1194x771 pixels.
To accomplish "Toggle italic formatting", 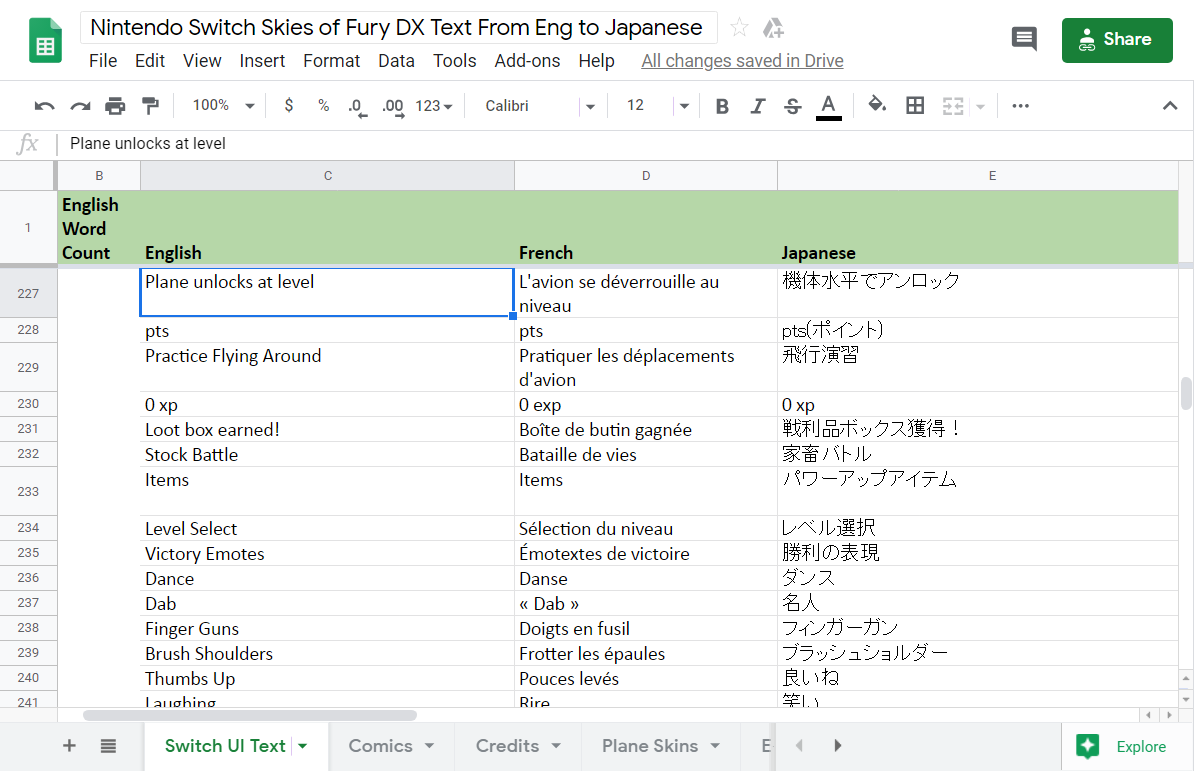I will pyautogui.click(x=757, y=106).
